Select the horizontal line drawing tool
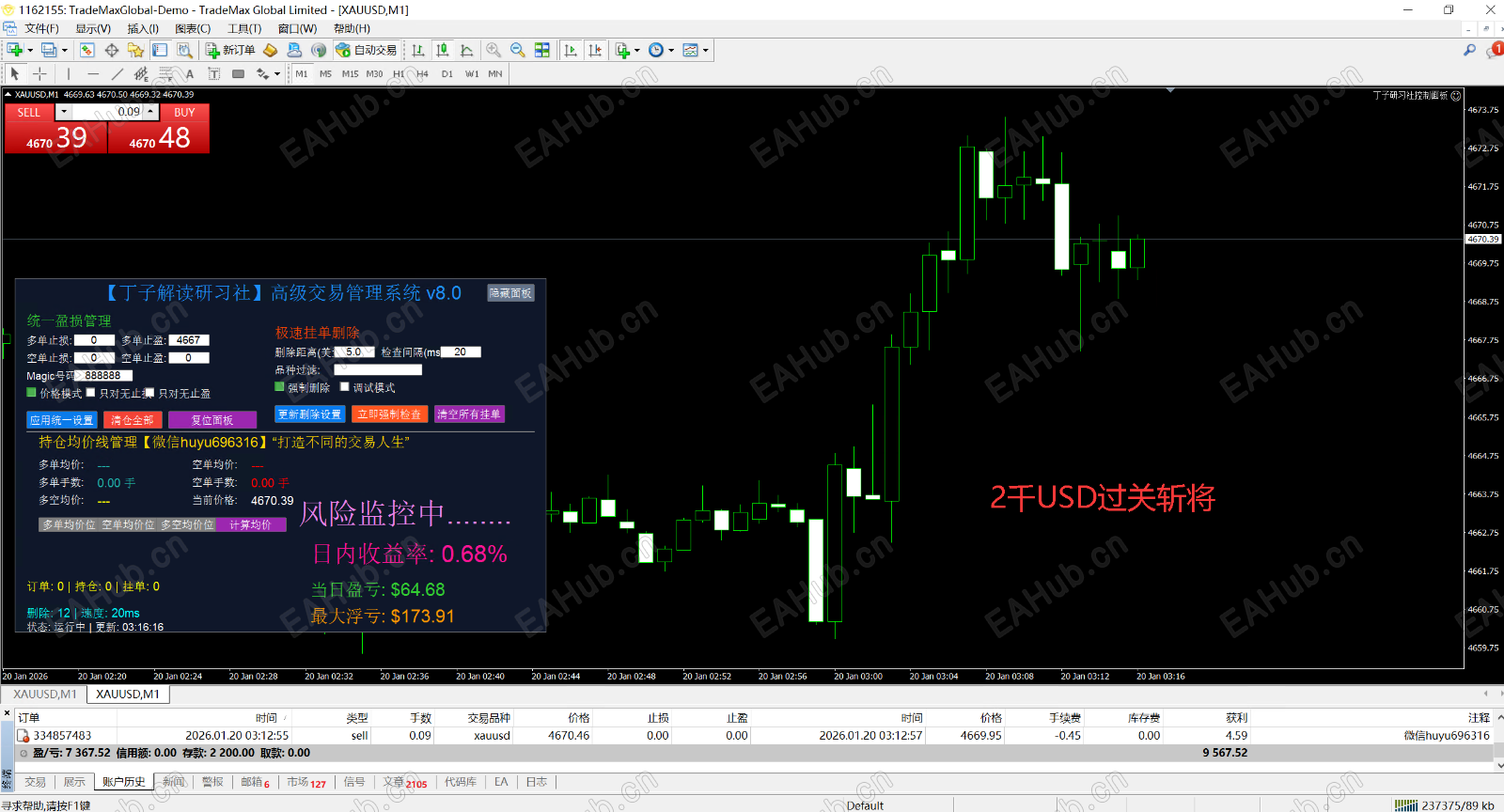 coord(92,73)
